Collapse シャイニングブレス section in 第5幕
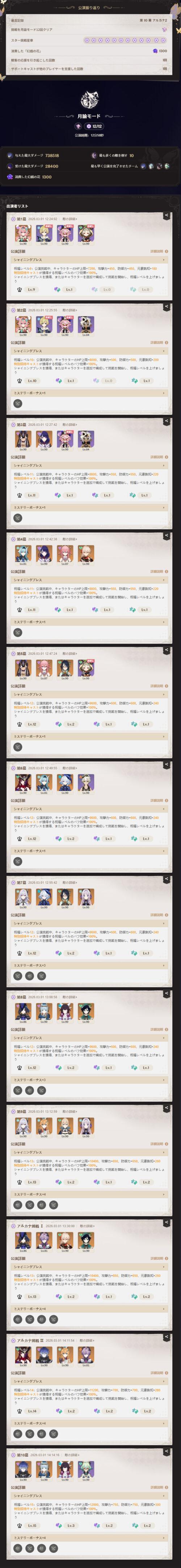181x1568 pixels. pos(90,694)
